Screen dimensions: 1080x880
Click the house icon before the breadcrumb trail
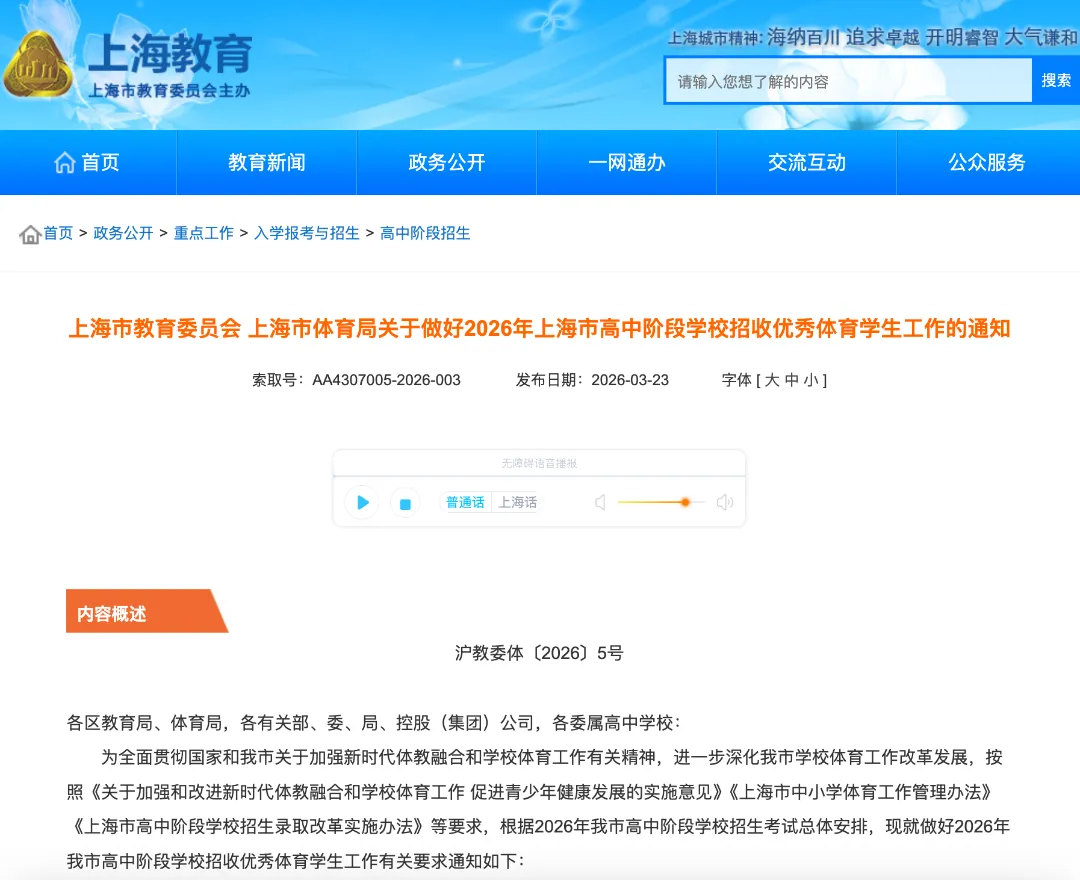tap(28, 233)
